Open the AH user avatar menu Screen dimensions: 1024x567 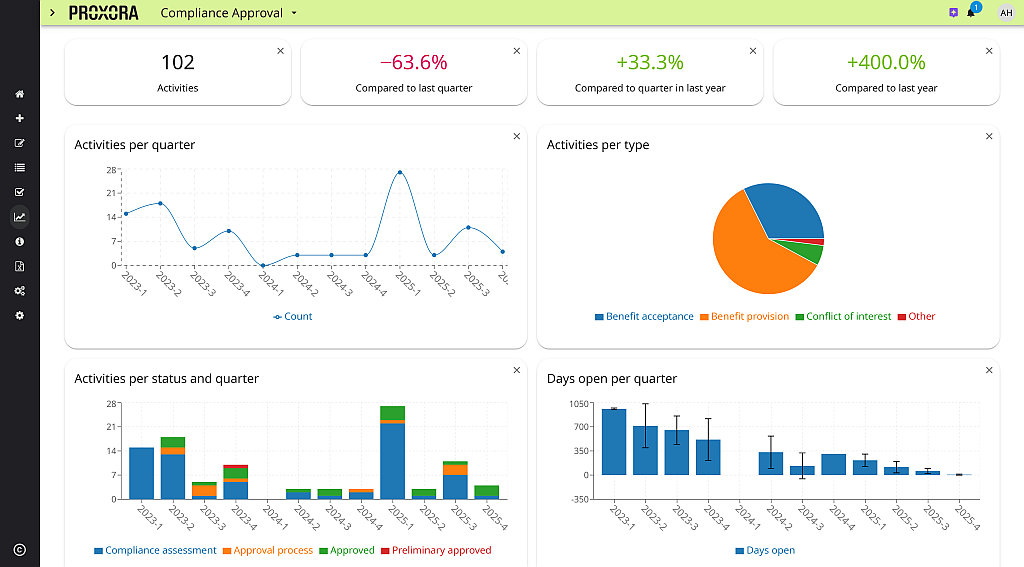pos(1006,13)
